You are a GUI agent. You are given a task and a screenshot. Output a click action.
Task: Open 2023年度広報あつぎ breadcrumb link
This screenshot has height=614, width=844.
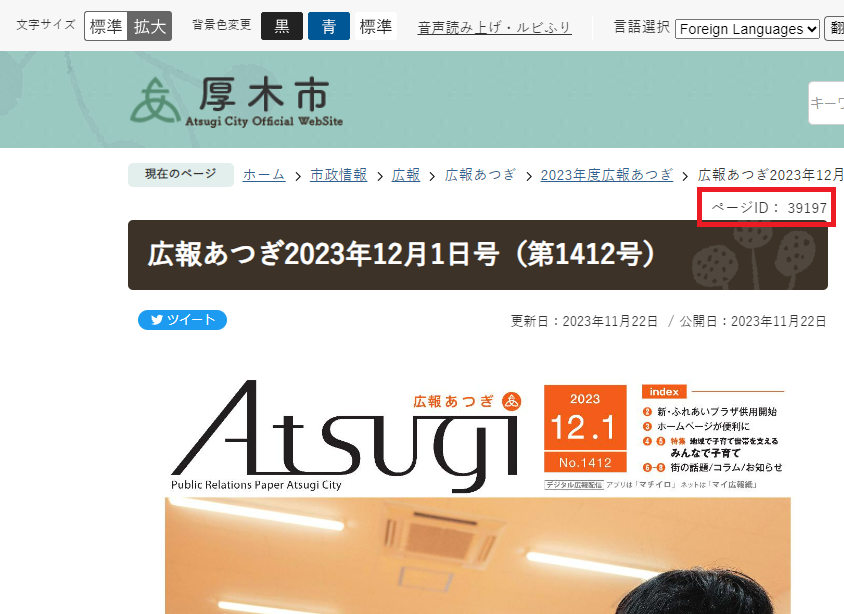[x=606, y=175]
